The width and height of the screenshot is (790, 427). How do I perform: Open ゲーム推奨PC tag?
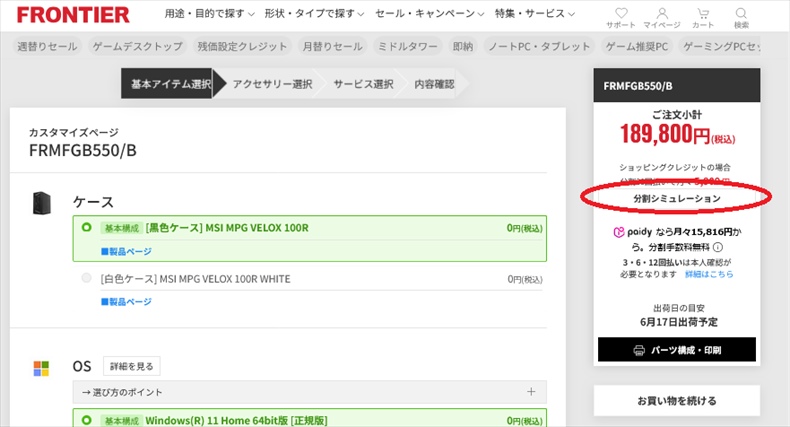tap(637, 46)
